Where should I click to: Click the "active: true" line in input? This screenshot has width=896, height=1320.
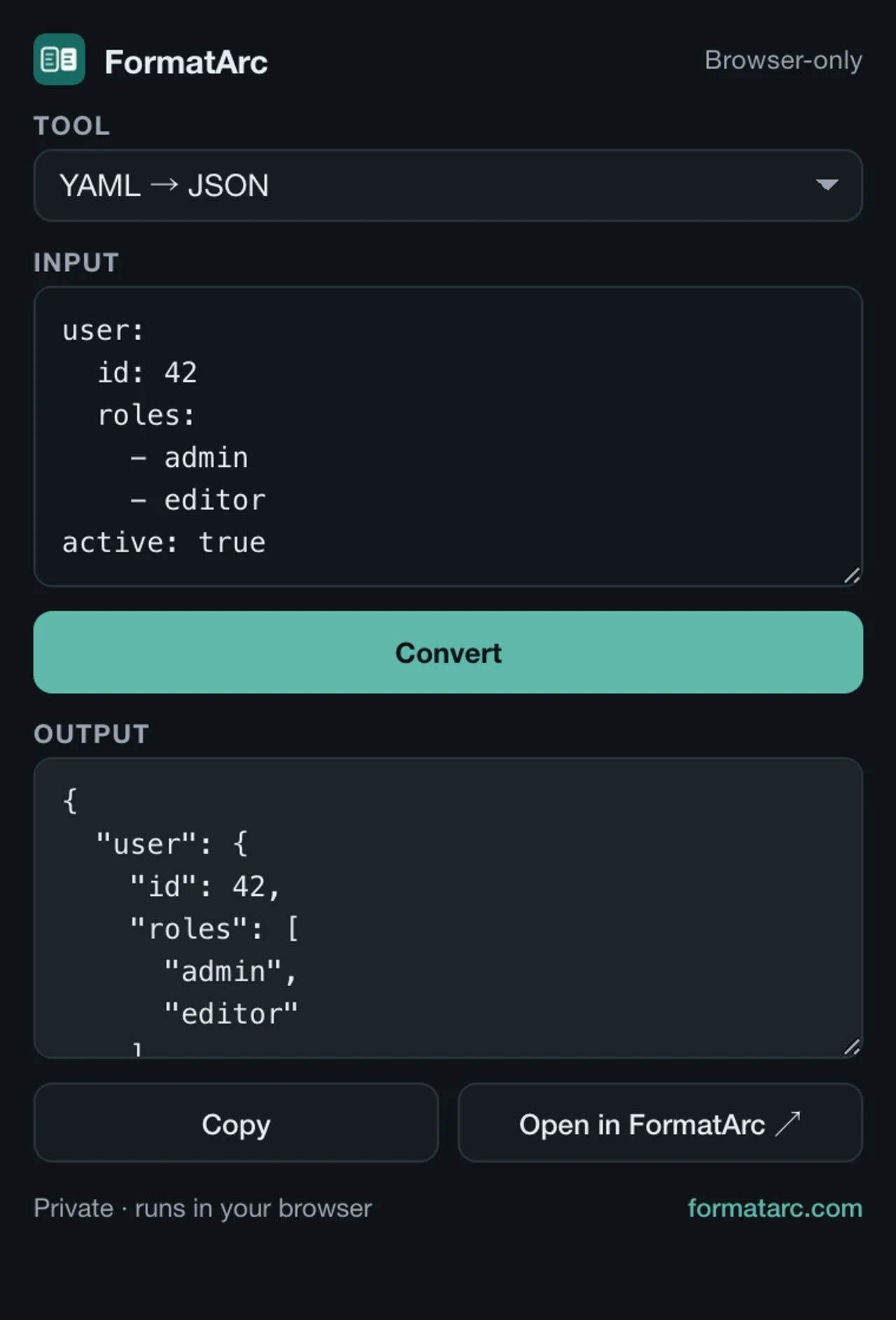(x=164, y=542)
